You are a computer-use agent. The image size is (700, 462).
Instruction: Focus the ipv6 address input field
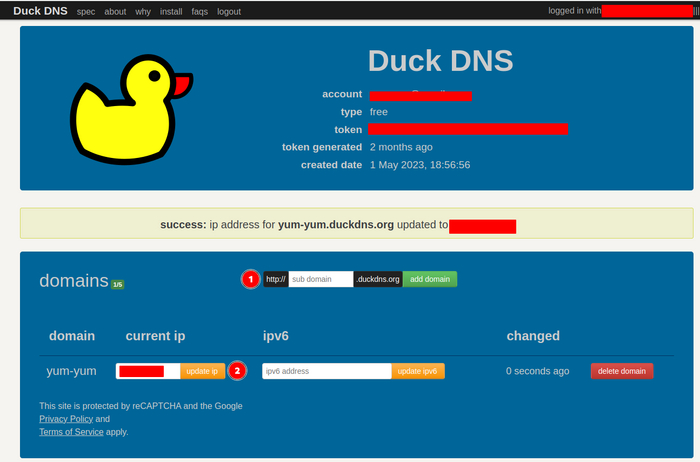(327, 371)
